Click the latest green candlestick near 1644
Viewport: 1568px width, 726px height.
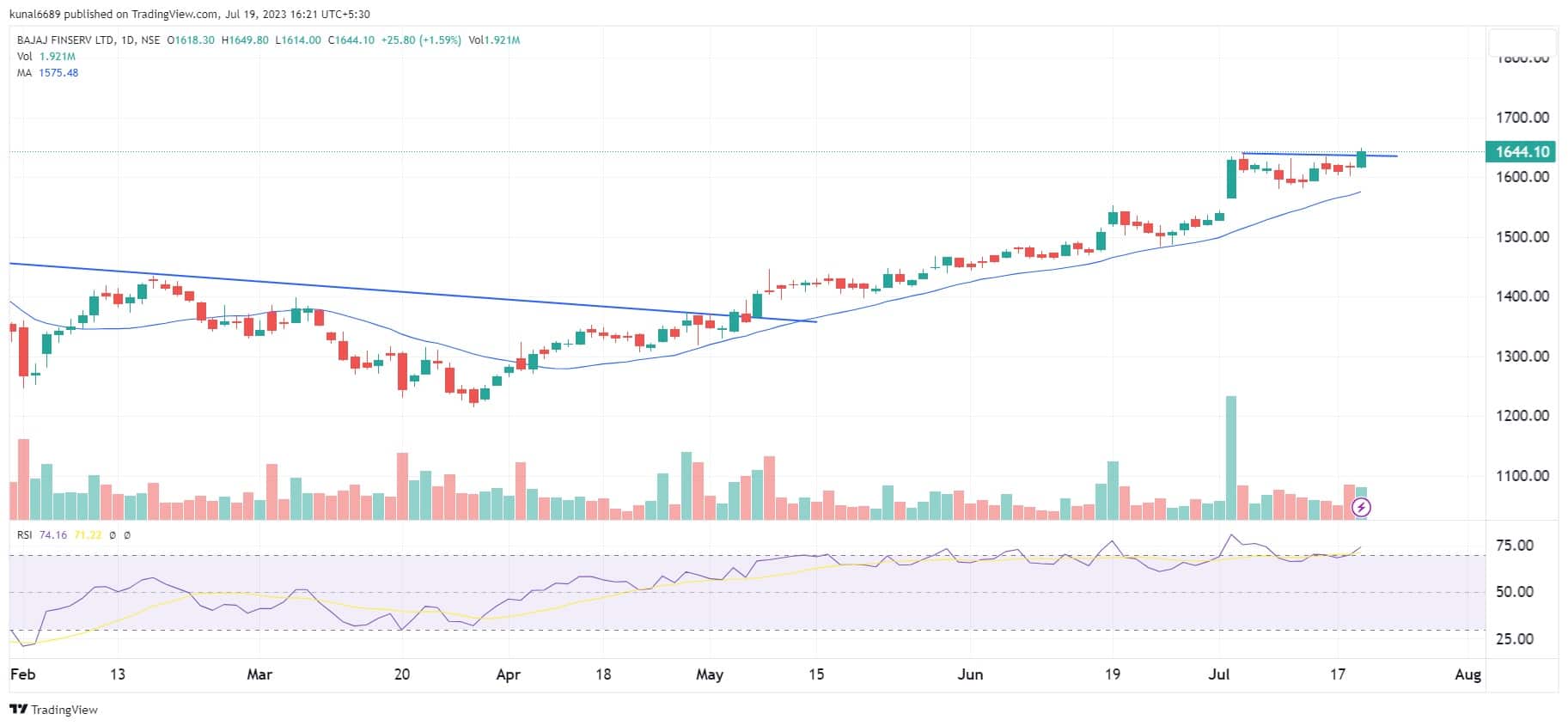[x=1361, y=159]
